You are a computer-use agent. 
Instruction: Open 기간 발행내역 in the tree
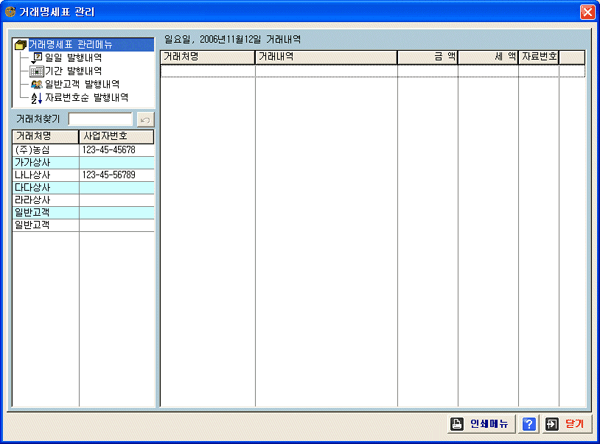(x=73, y=71)
